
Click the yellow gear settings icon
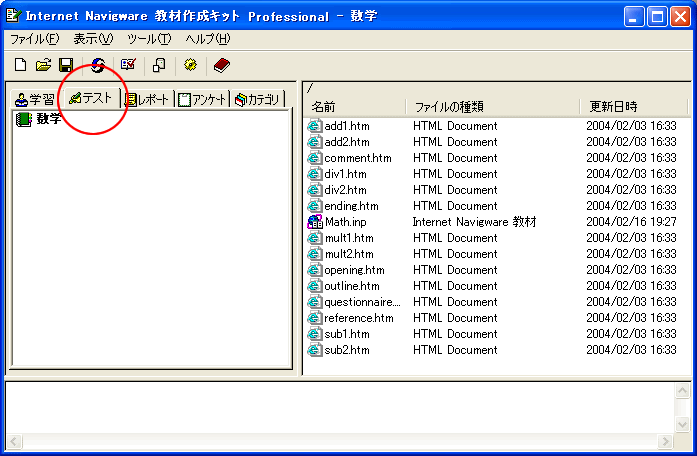[x=190, y=65]
